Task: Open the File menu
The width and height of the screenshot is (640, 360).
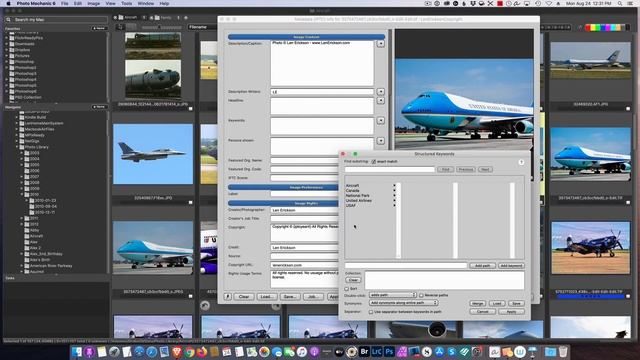Action: tap(64, 3)
